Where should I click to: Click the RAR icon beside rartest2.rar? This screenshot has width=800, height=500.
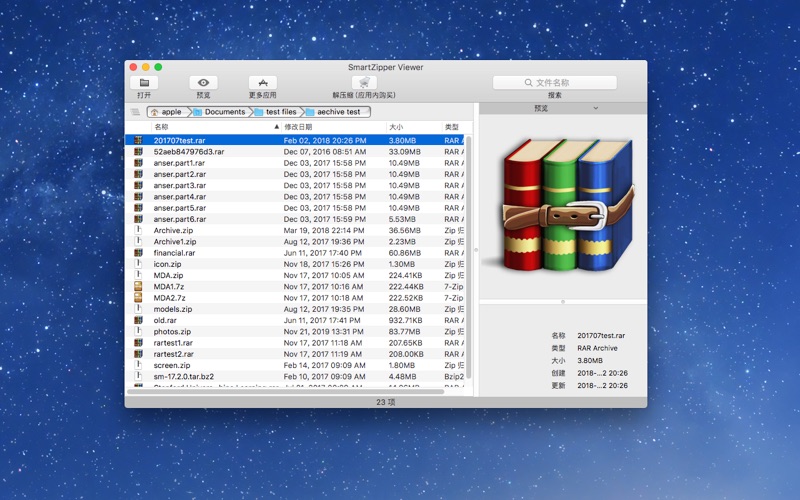[138, 354]
